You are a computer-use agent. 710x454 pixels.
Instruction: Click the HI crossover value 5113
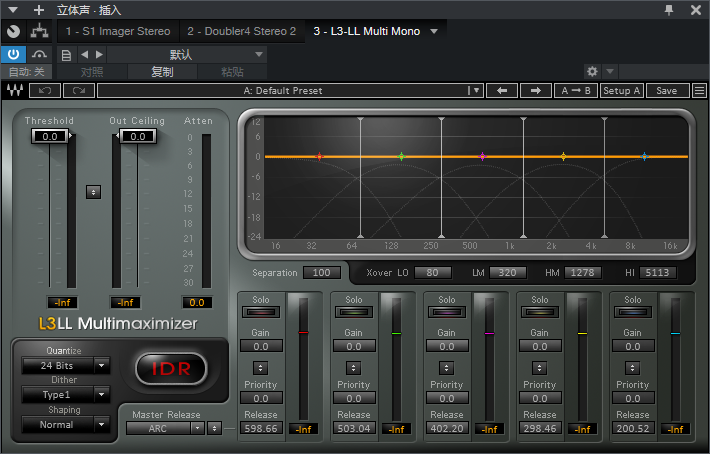657,272
